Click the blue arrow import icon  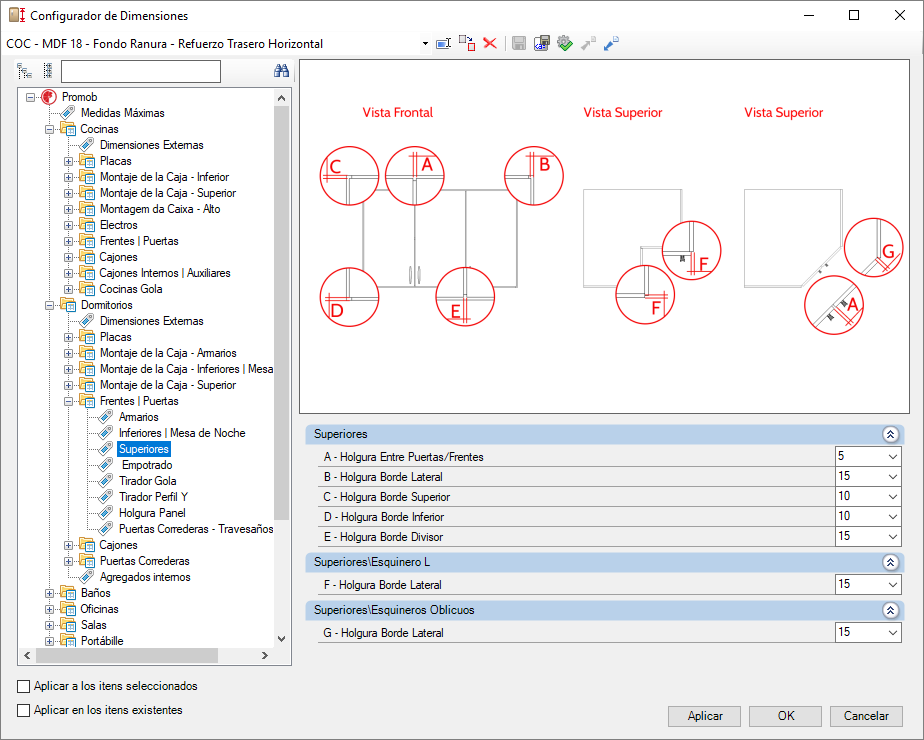coord(611,43)
